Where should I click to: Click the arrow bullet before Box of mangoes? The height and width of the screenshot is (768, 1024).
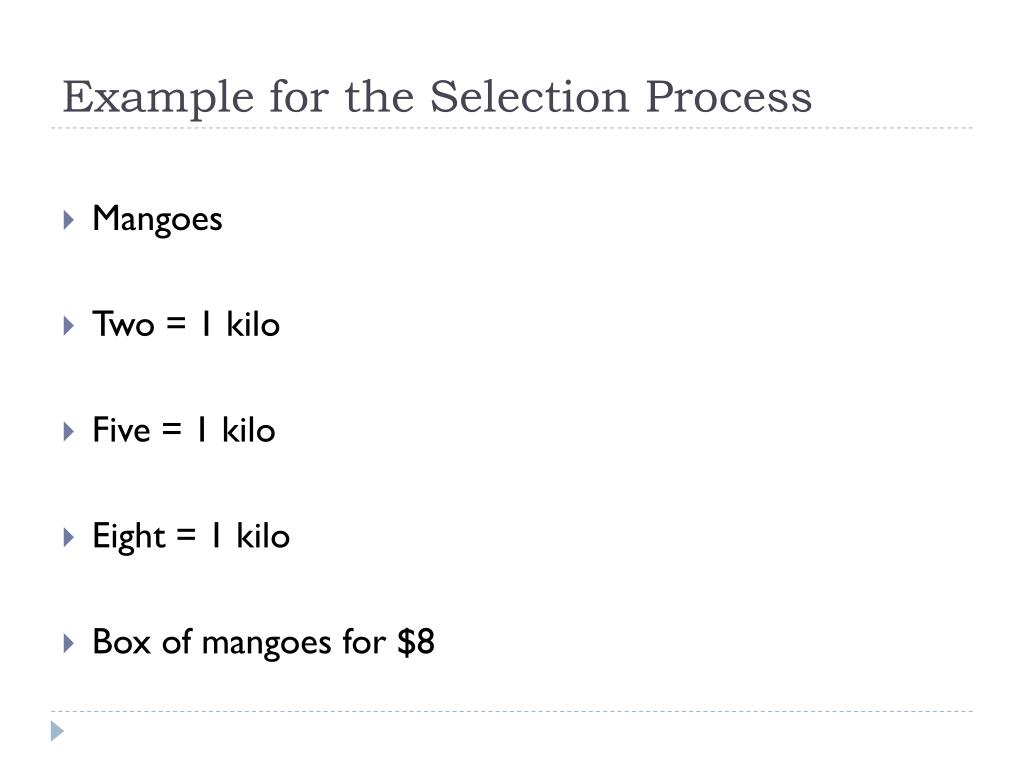tap(69, 643)
